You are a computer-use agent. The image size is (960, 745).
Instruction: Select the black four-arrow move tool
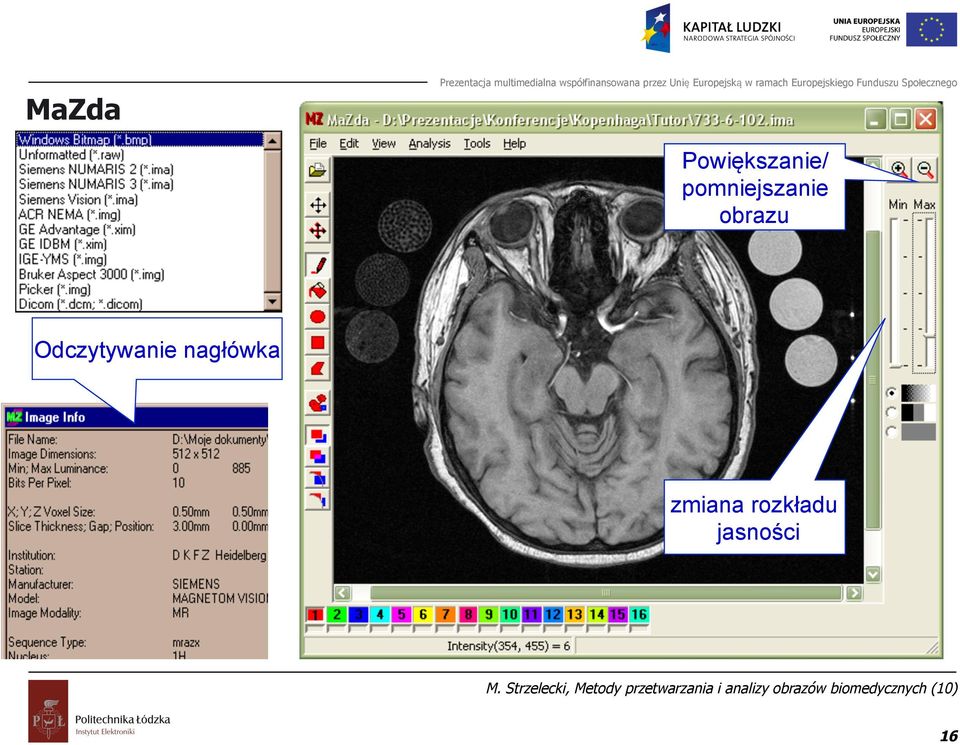click(x=317, y=205)
